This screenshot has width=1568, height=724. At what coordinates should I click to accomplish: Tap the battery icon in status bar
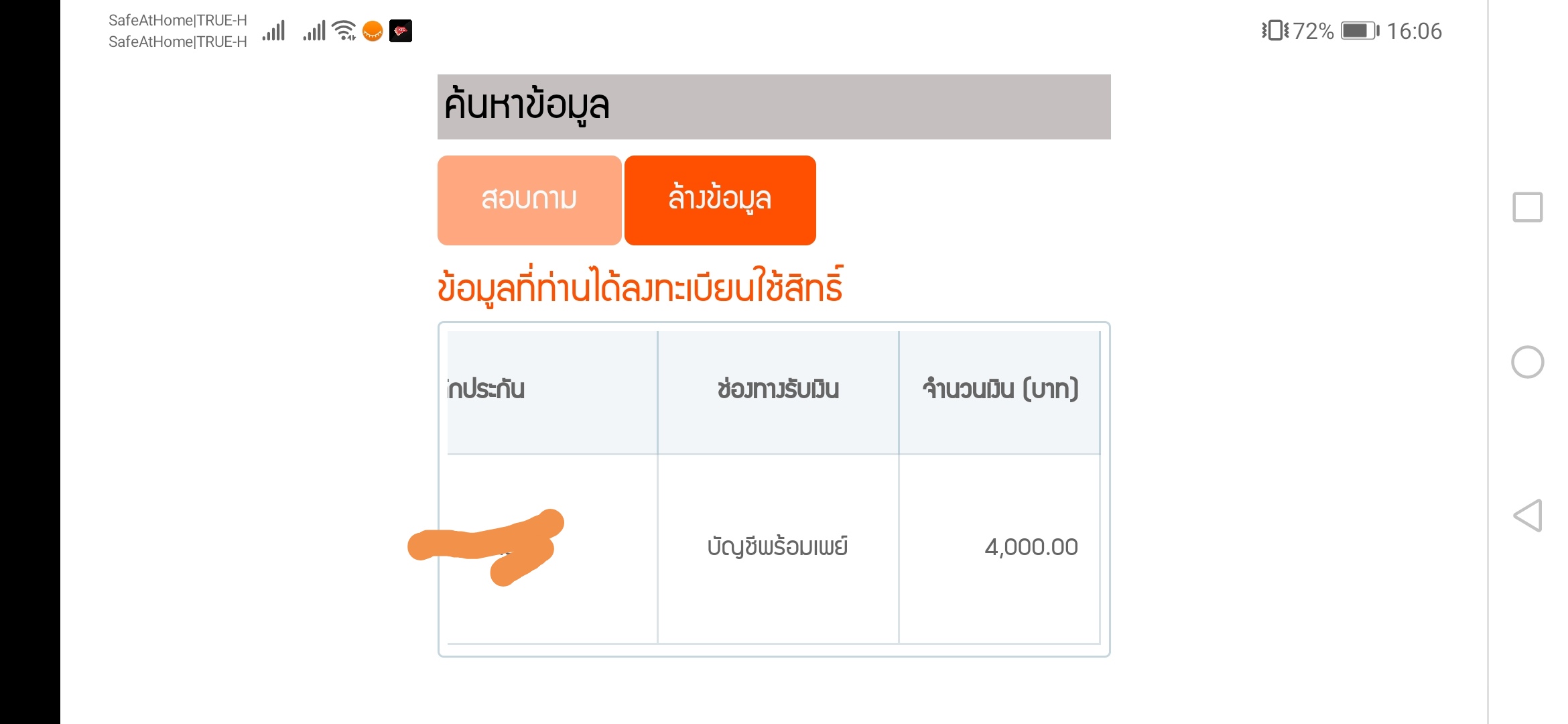pyautogui.click(x=1360, y=31)
